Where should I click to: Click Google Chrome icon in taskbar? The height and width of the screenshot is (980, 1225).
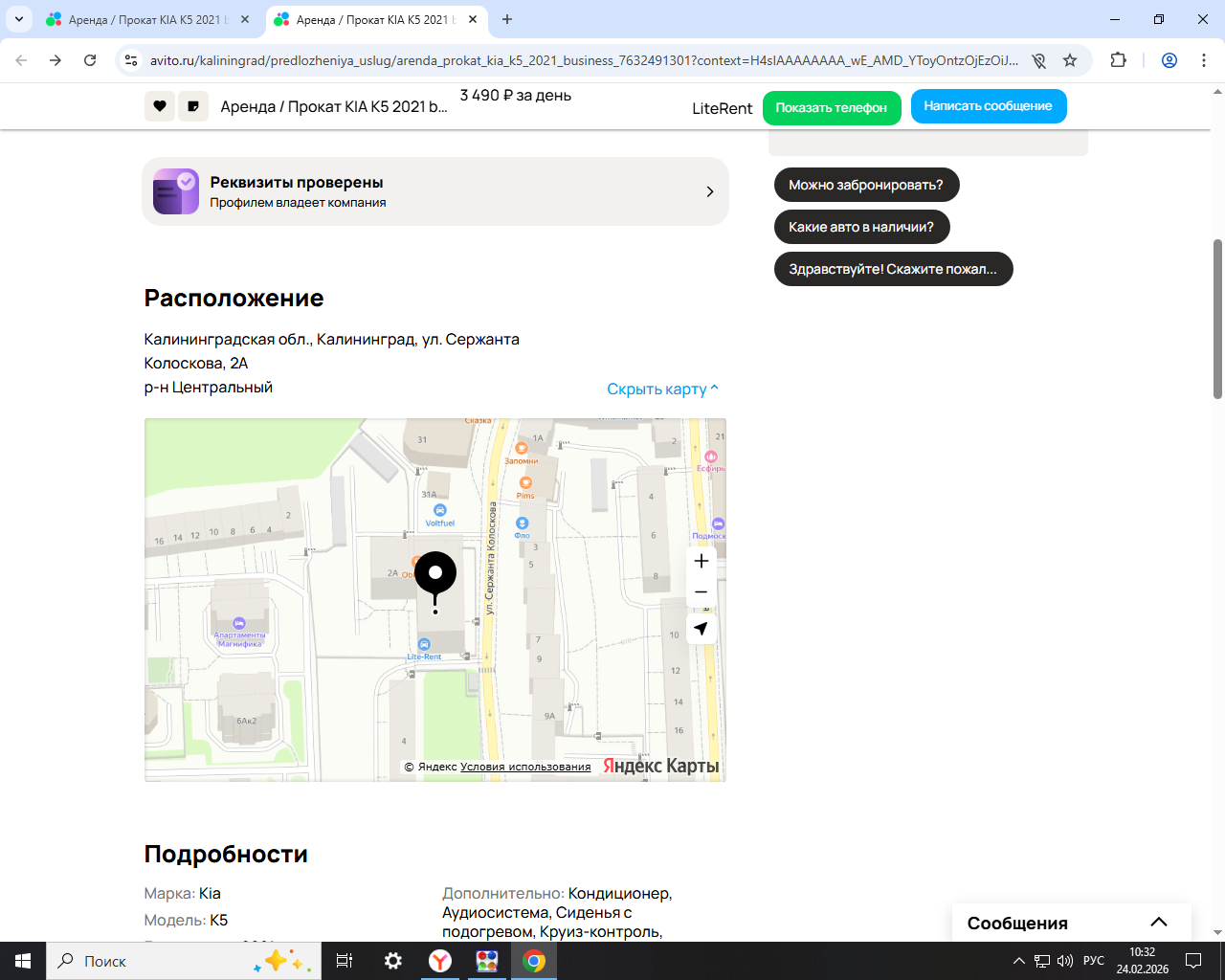pos(534,961)
